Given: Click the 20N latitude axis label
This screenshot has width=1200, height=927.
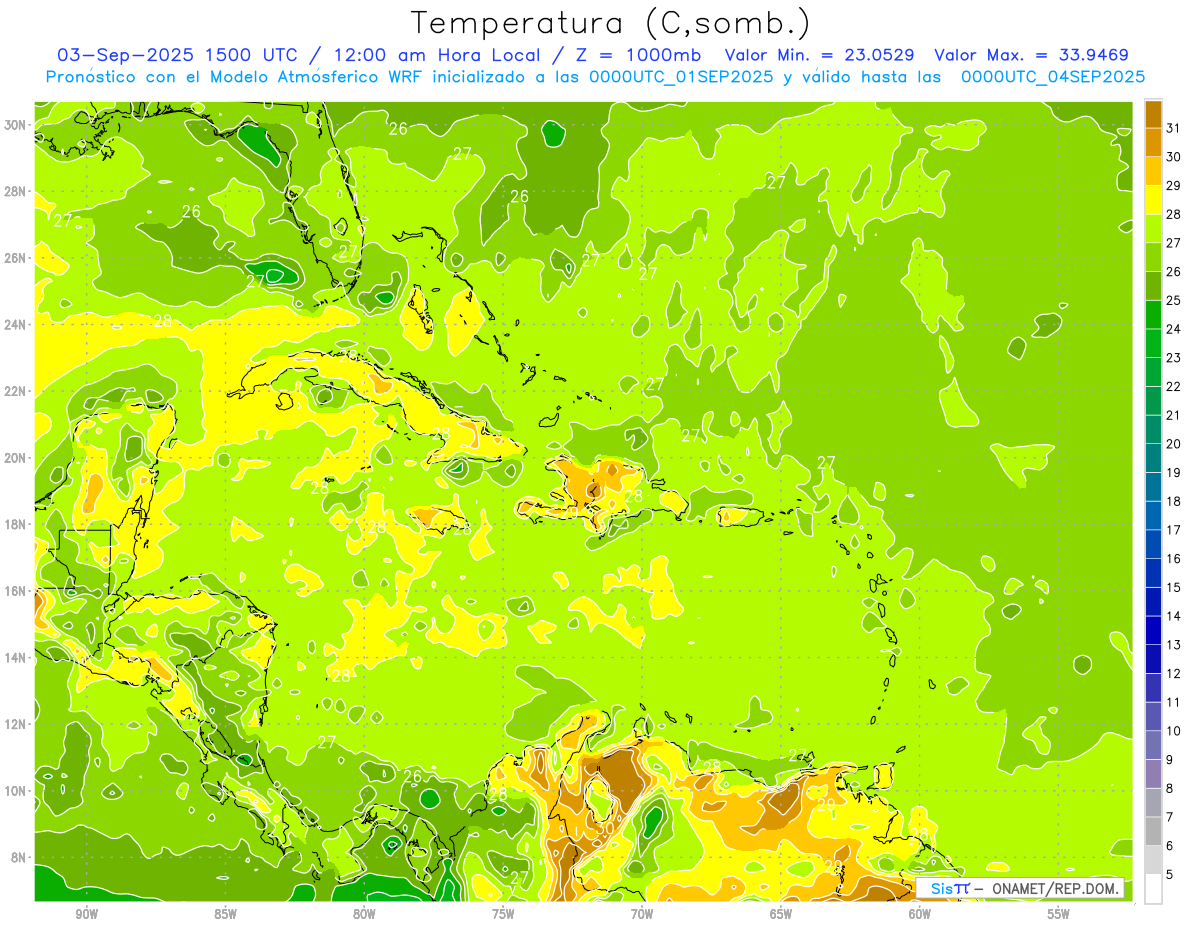Looking at the screenshot, I should click(x=17, y=458).
